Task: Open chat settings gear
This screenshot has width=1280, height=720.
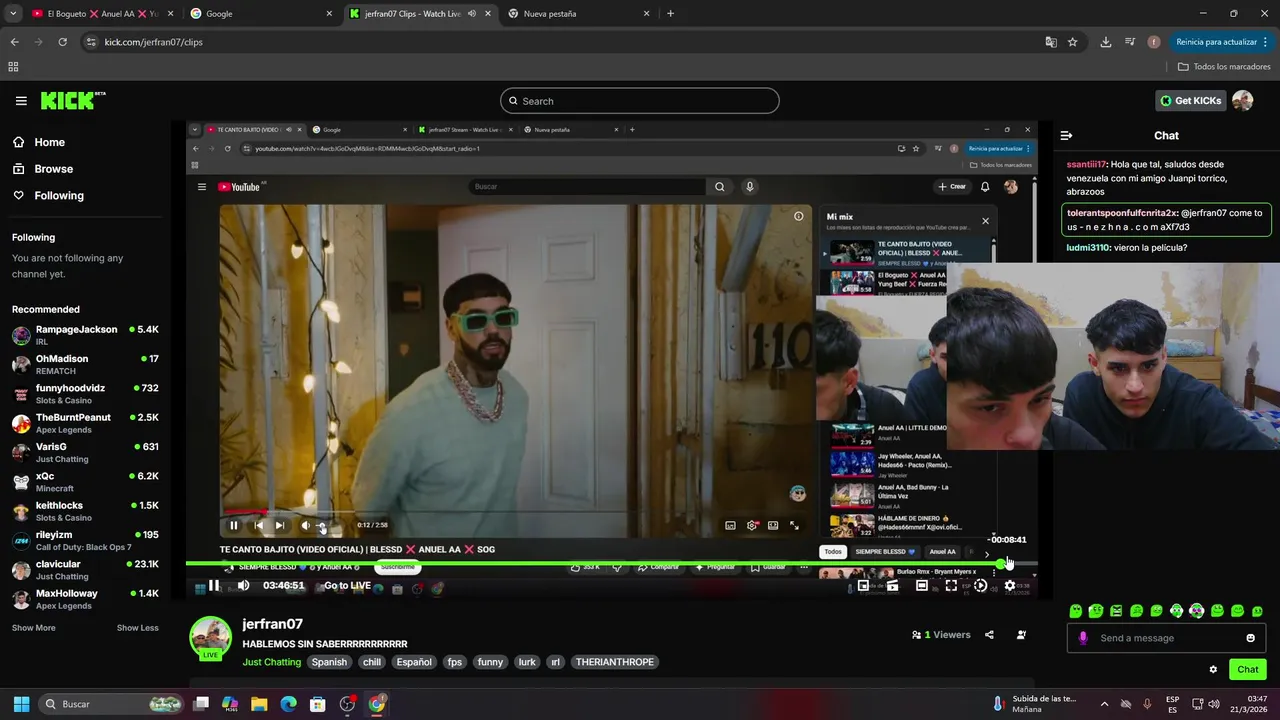Action: pyautogui.click(x=1213, y=670)
